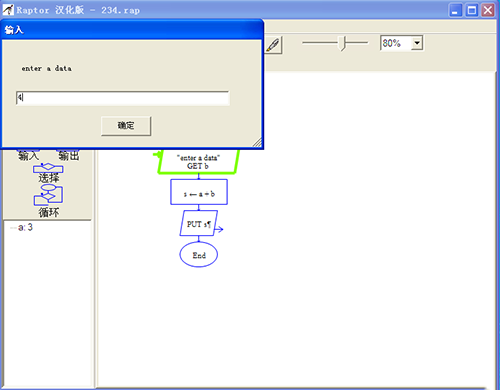This screenshot has width=500, height=390.
Task: Click variable a: 3 in watch panel
Action: point(25,227)
